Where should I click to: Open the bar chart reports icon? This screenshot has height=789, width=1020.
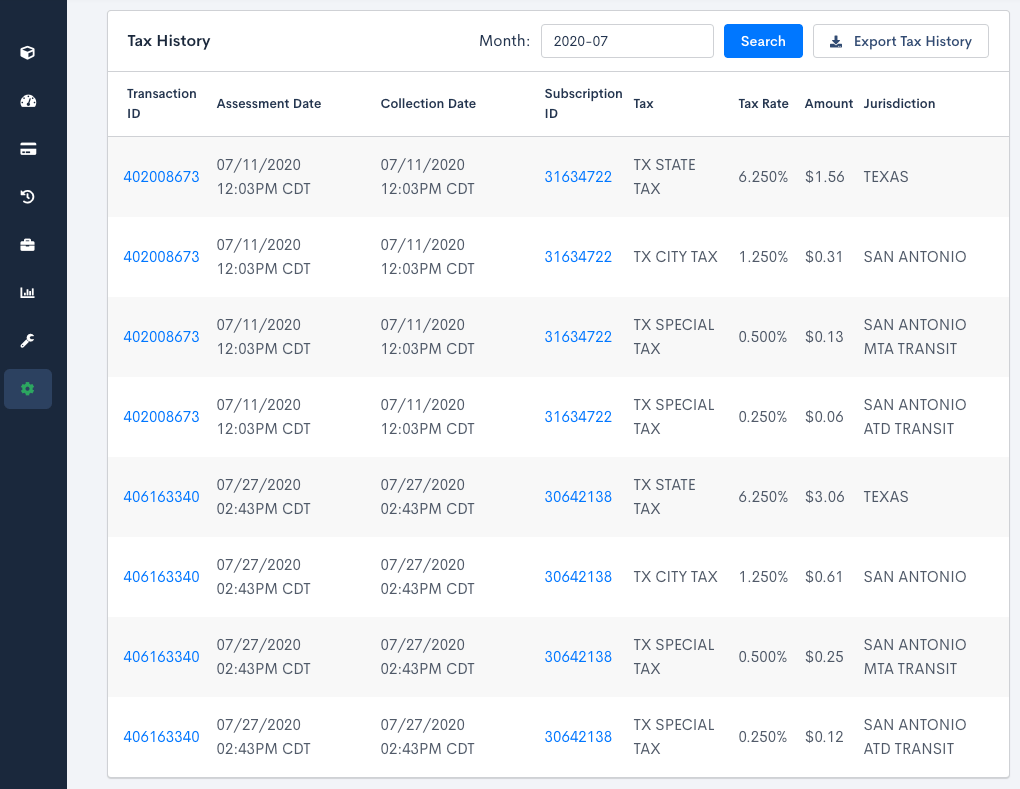tap(28, 293)
